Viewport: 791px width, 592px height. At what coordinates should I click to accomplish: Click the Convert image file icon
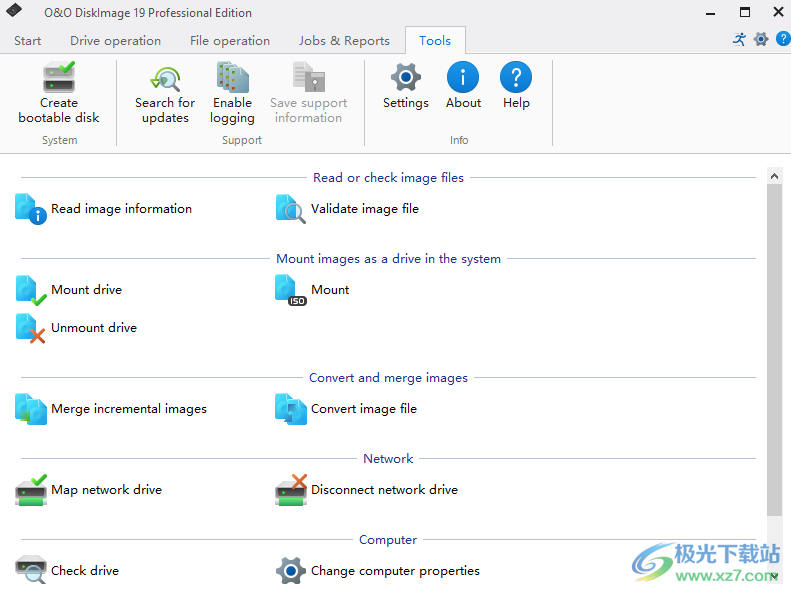pos(291,409)
